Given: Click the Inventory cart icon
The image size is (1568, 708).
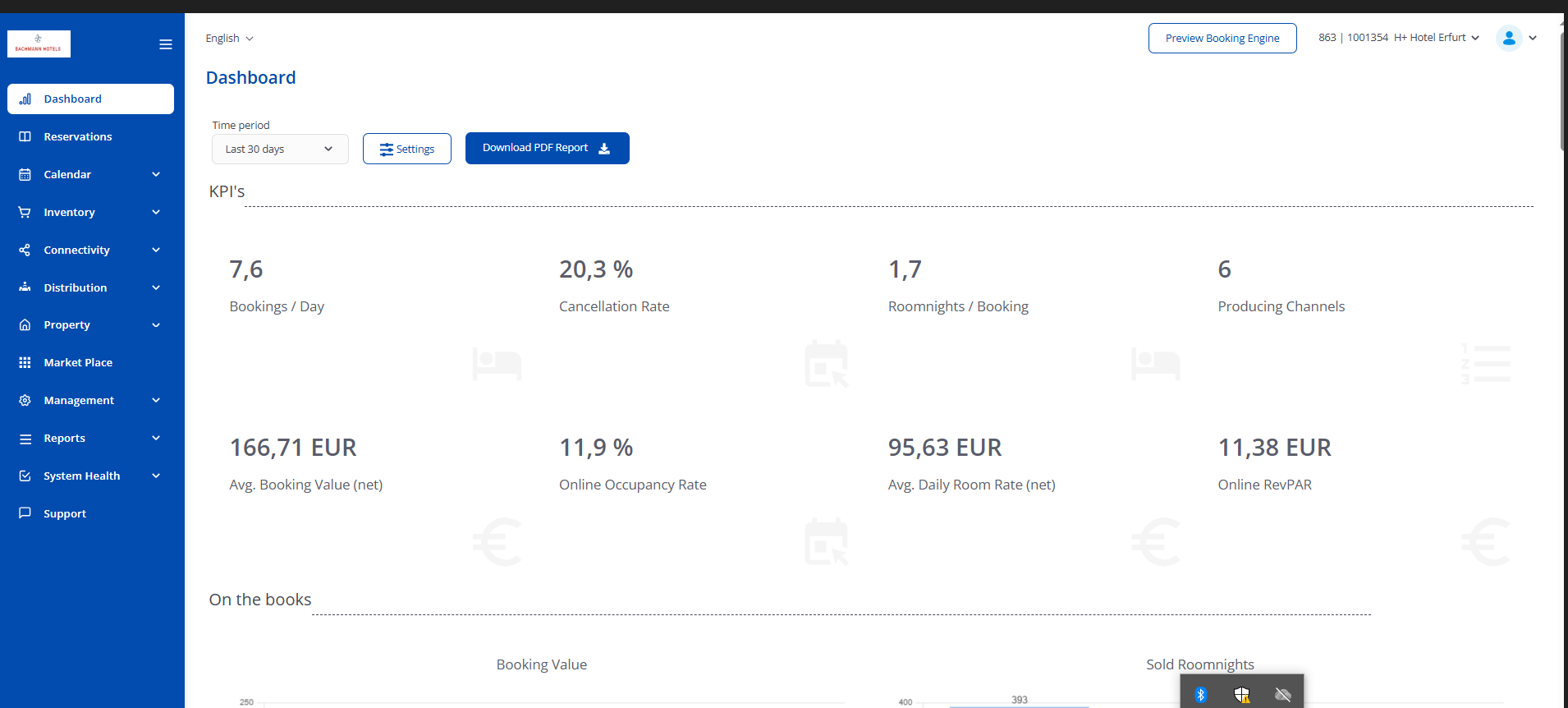Looking at the screenshot, I should [25, 212].
